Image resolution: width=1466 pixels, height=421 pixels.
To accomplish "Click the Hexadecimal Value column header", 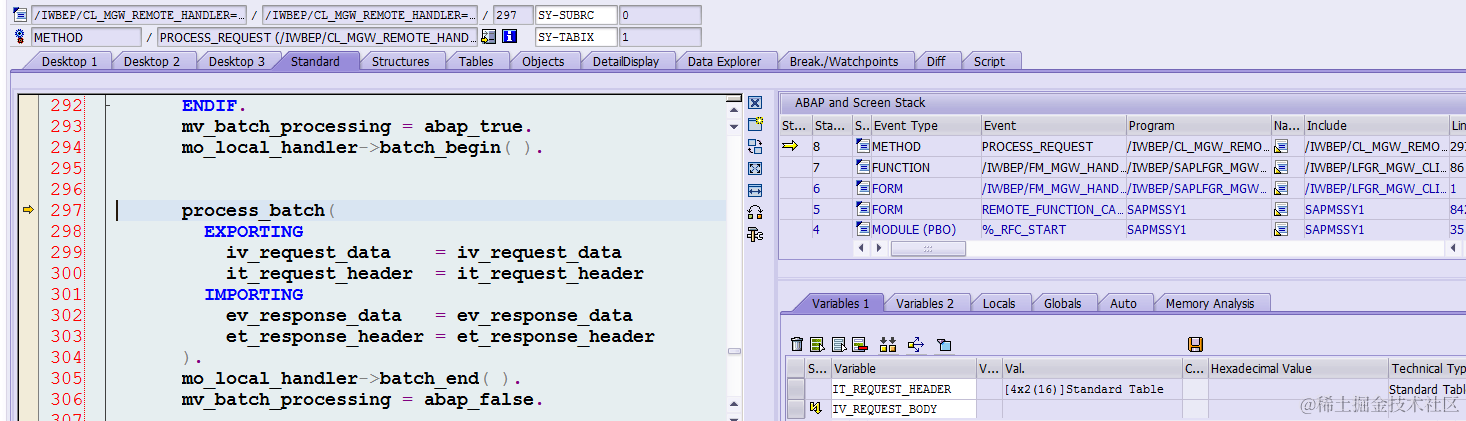I will (x=1298, y=368).
